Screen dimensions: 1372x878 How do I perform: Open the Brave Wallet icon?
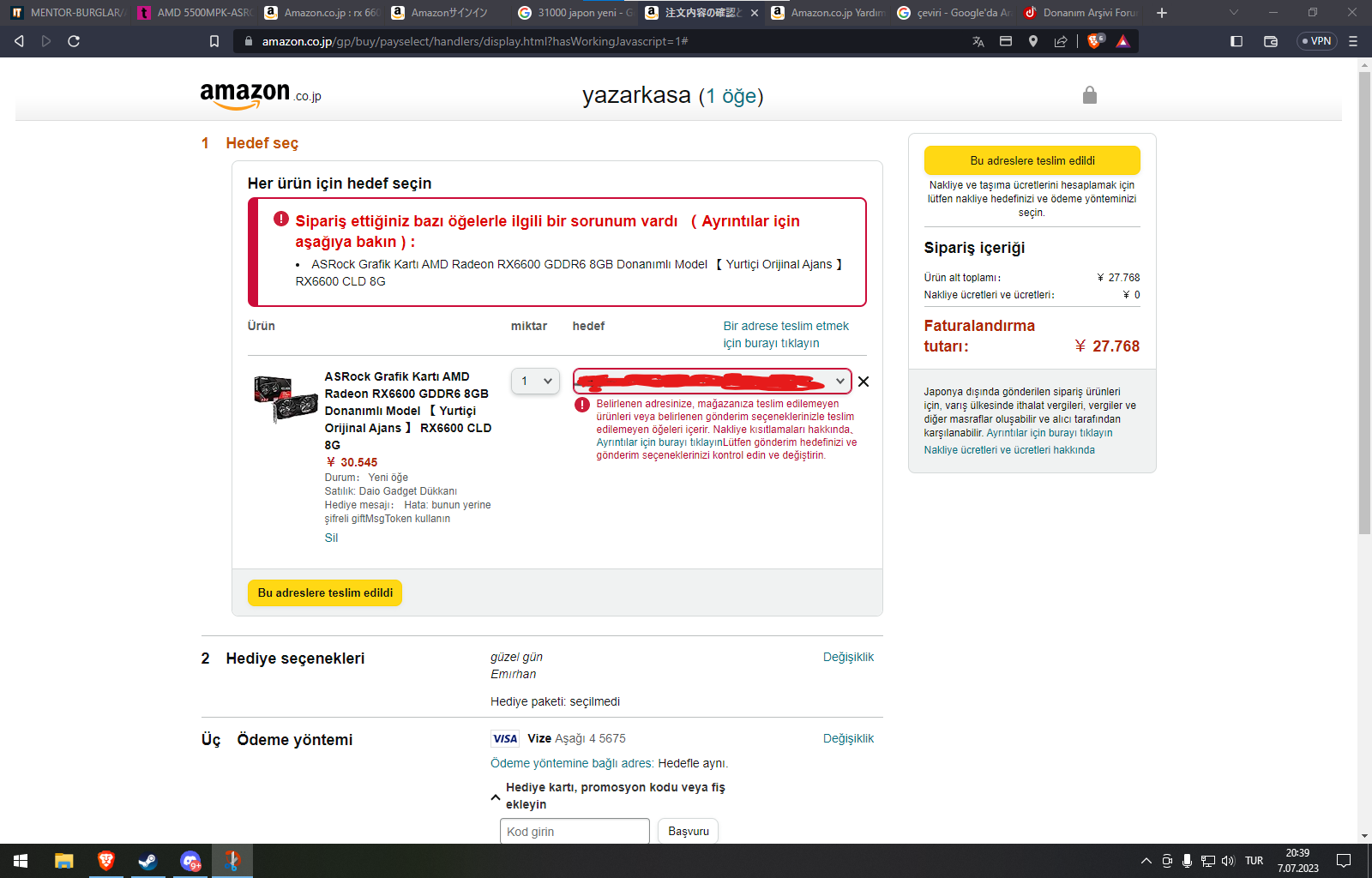1271,41
